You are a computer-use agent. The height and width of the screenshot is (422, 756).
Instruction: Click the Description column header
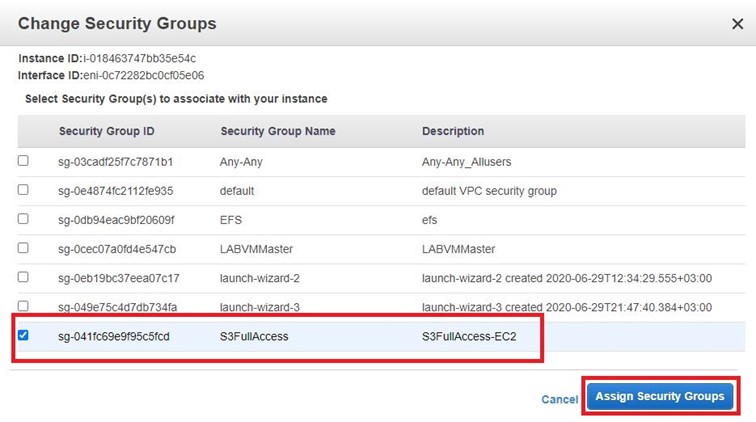coord(453,131)
